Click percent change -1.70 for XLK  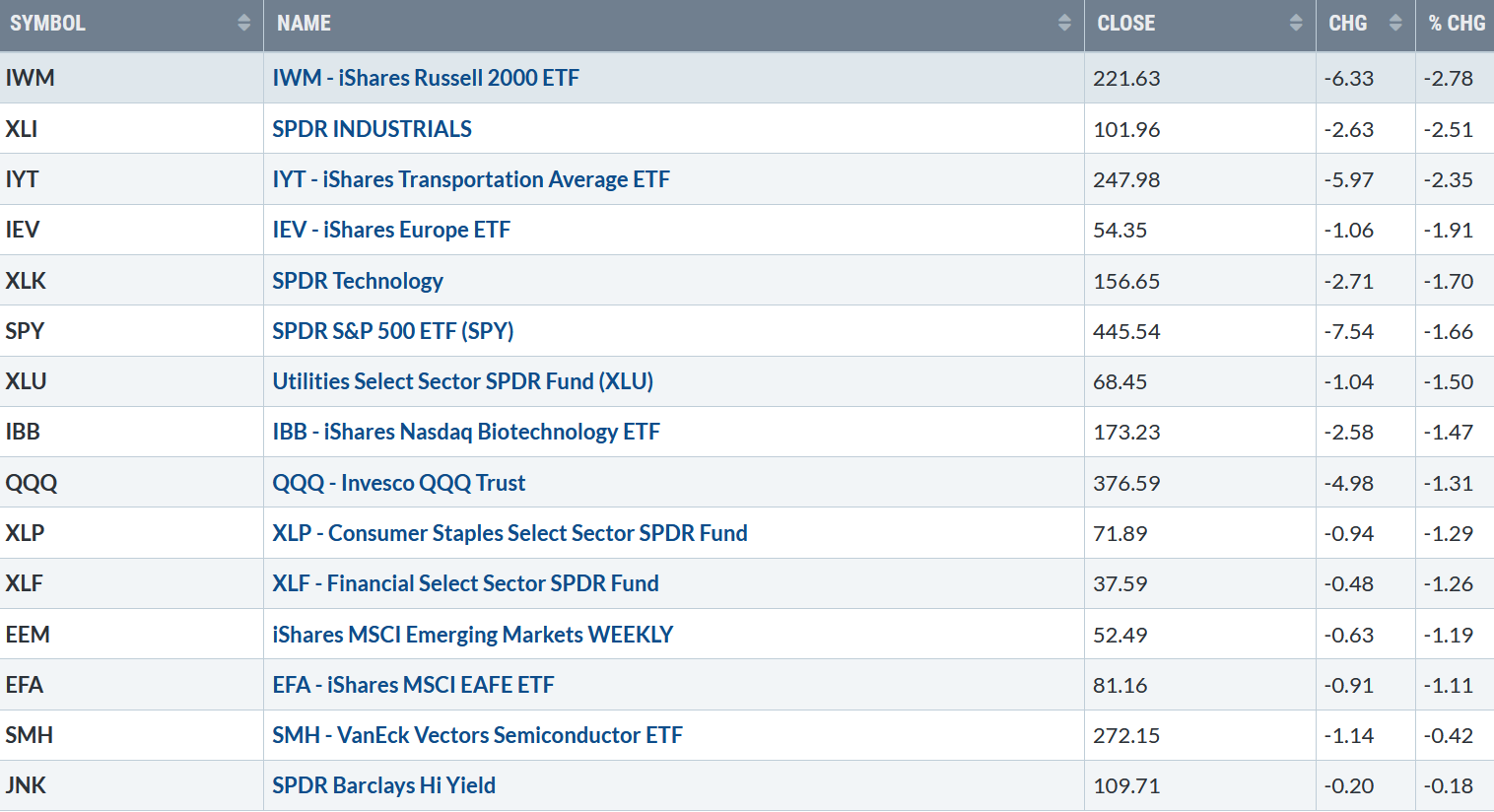pos(1449,281)
